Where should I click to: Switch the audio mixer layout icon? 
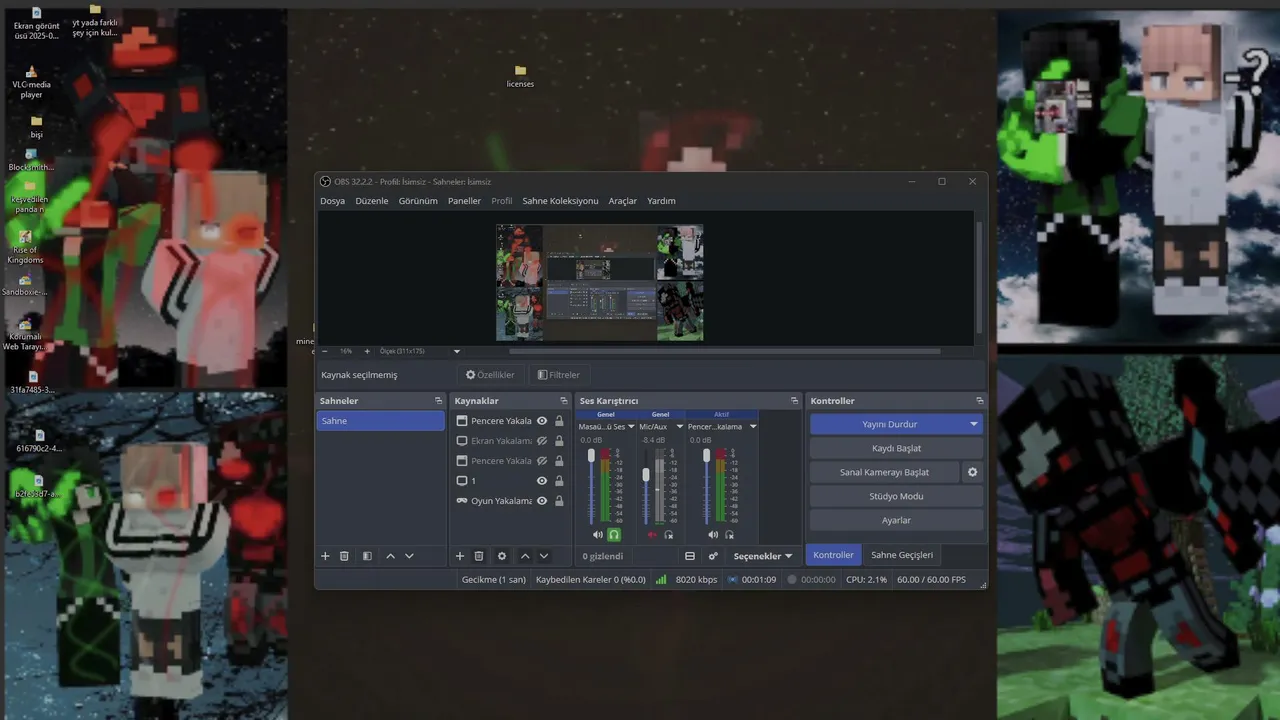click(690, 556)
